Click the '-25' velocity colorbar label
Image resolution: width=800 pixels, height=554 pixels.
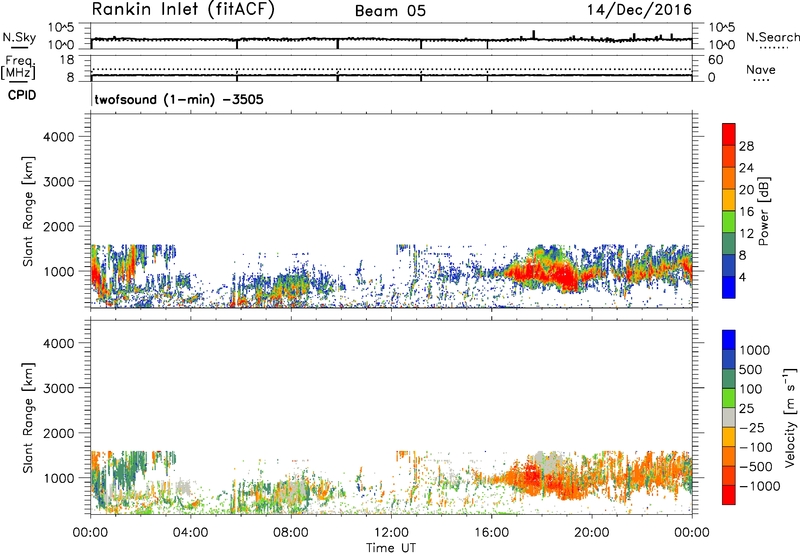751,428
